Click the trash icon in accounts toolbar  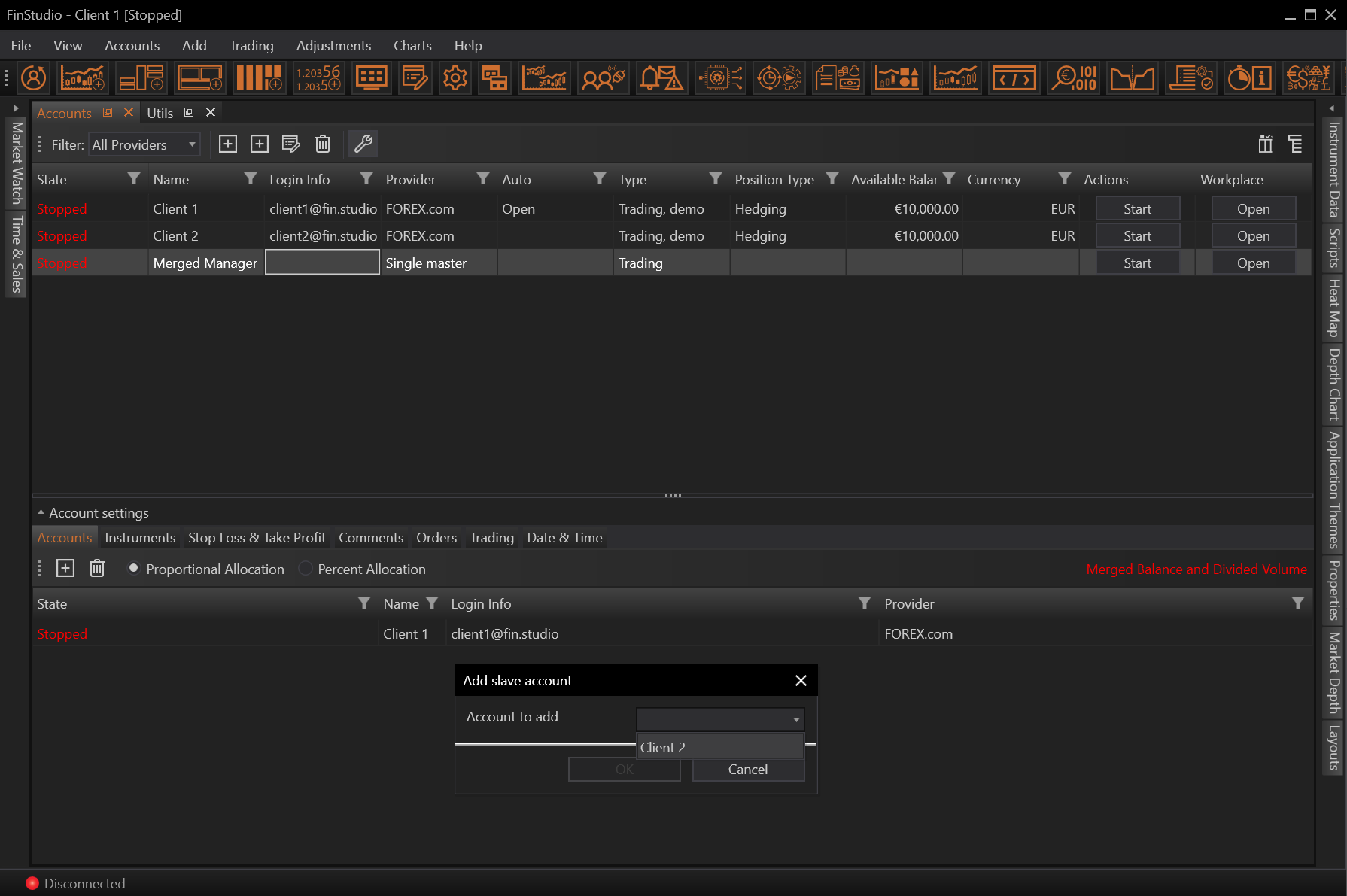pos(323,144)
